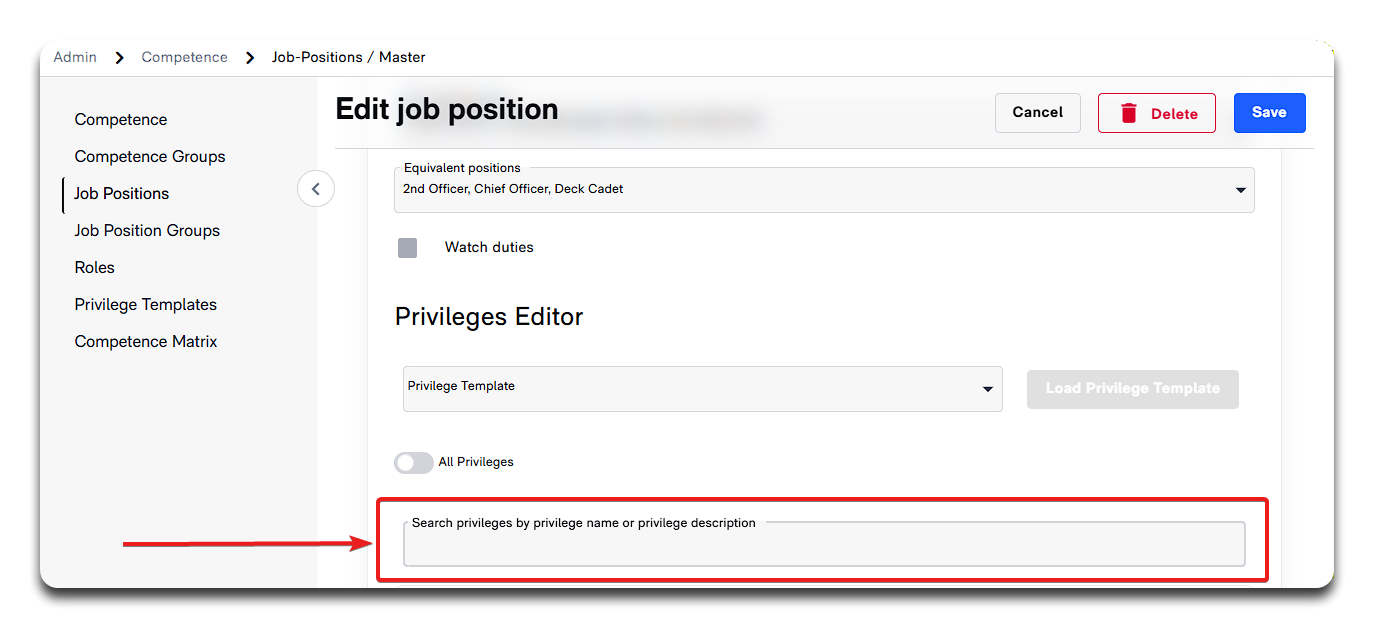The height and width of the screenshot is (628, 1374).
Task: Expand the Equivalent positions dropdown arrow
Action: (1240, 190)
